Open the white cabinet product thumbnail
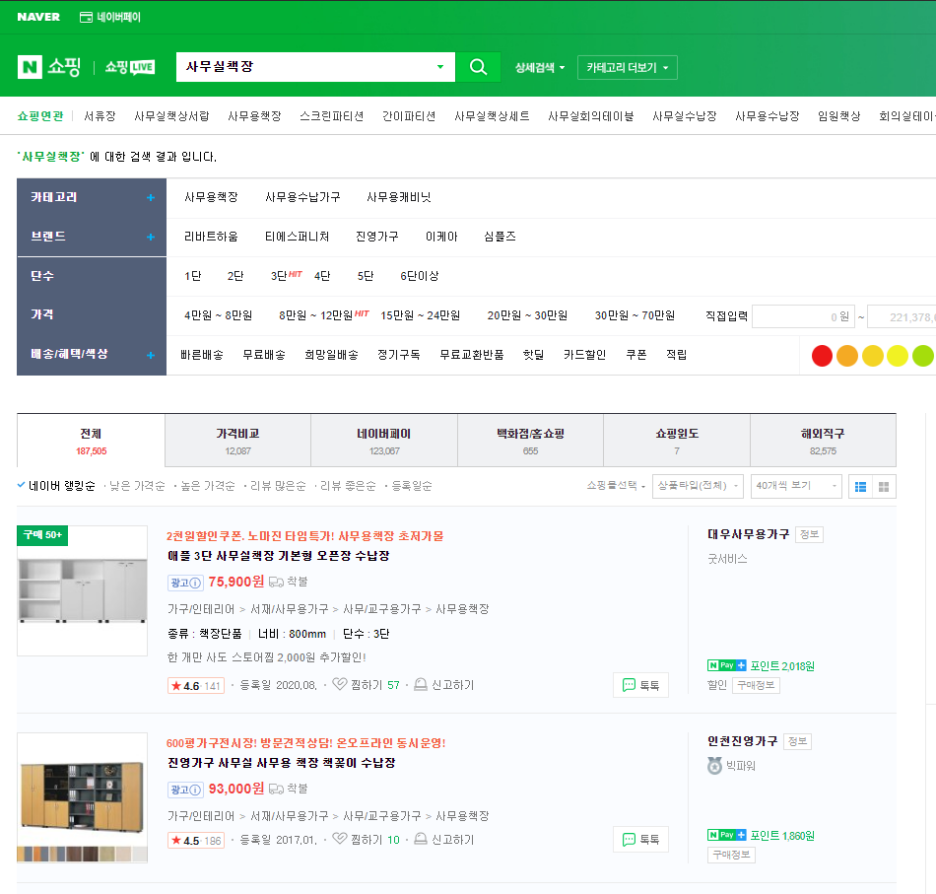Image resolution: width=936 pixels, height=894 pixels. tap(82, 590)
